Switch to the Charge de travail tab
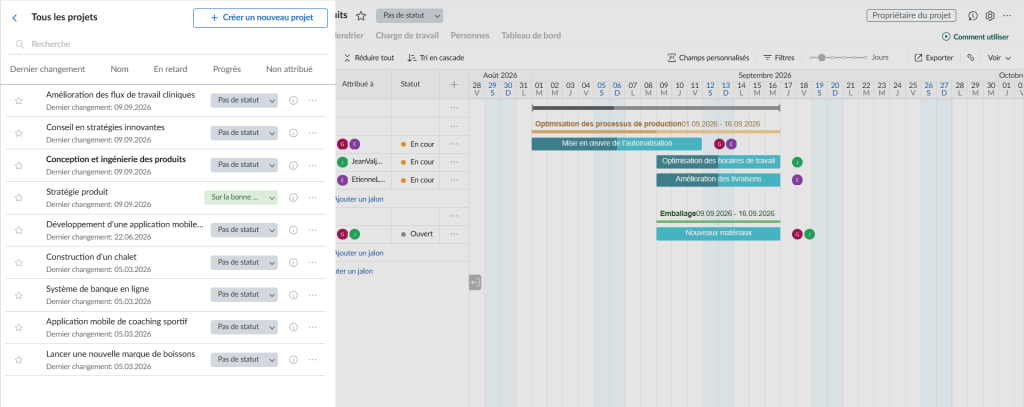The width and height of the screenshot is (1024, 407). click(x=407, y=36)
